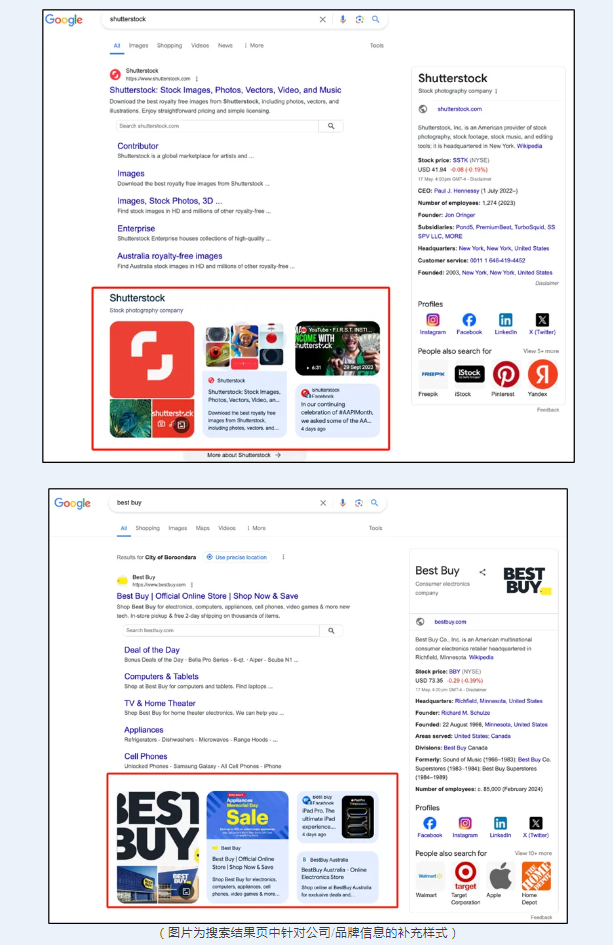Expand View 10+ more related searches
This screenshot has width=613, height=945.
click(x=533, y=853)
